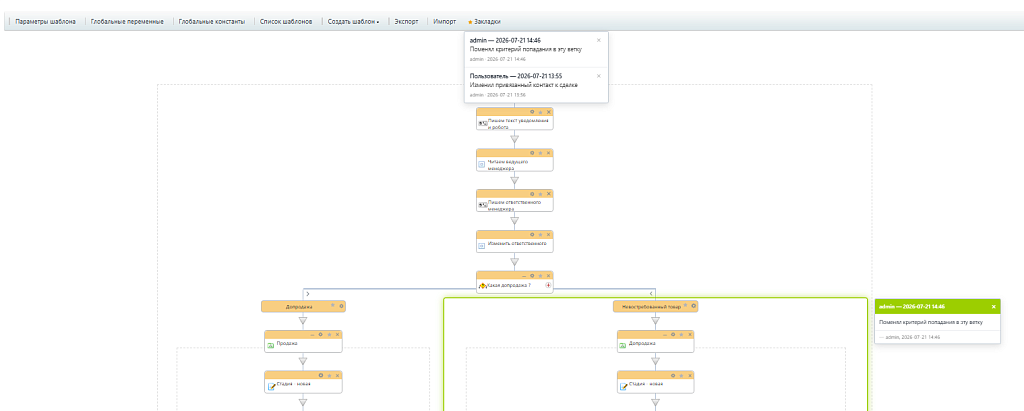
Task: Open gear settings on 'Невостребованный товар' branch
Action: point(694,305)
